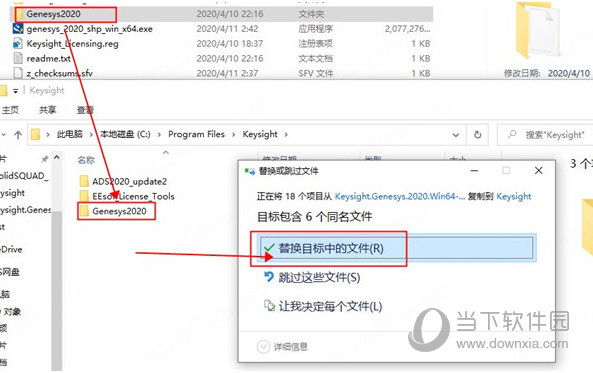
Task: Click the navigation pane scroll-up arrow
Action: point(57,157)
